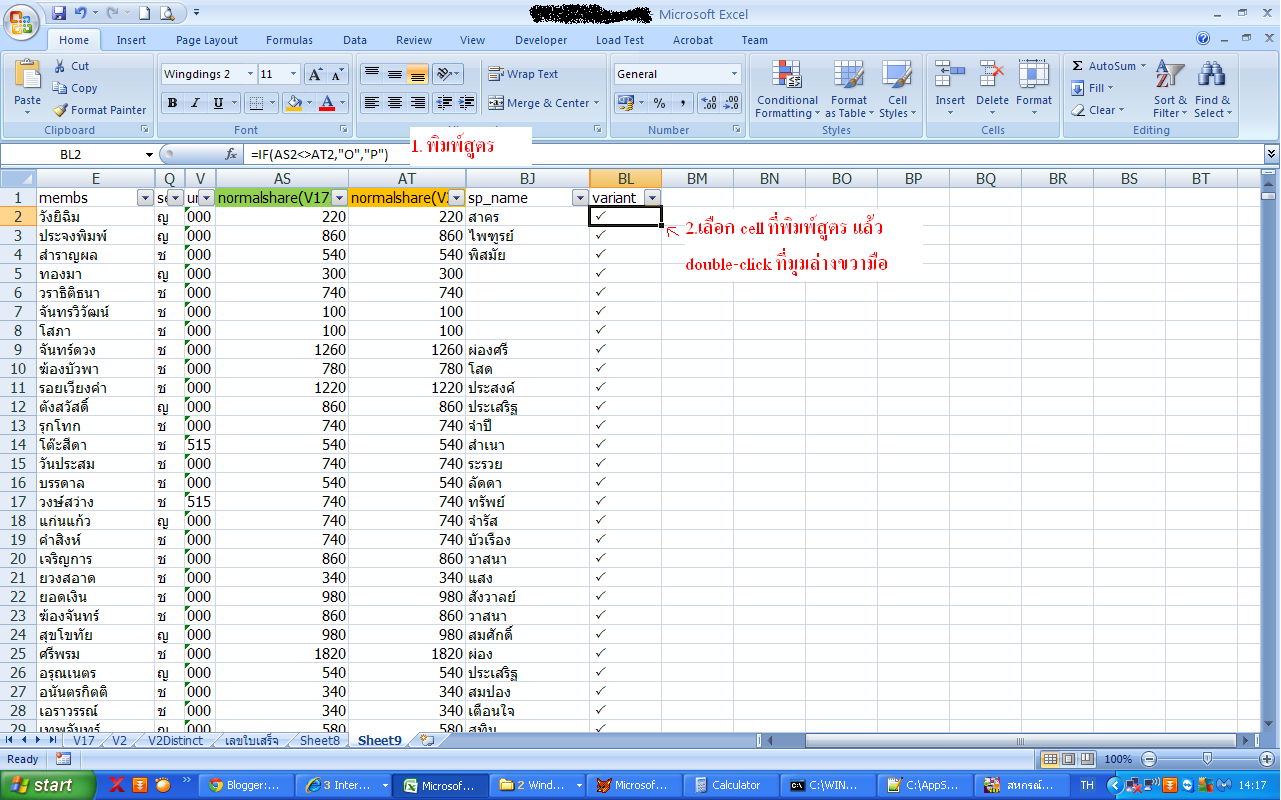The width and height of the screenshot is (1281, 800).
Task: Open filter dropdown for sp_name column
Action: 579,198
